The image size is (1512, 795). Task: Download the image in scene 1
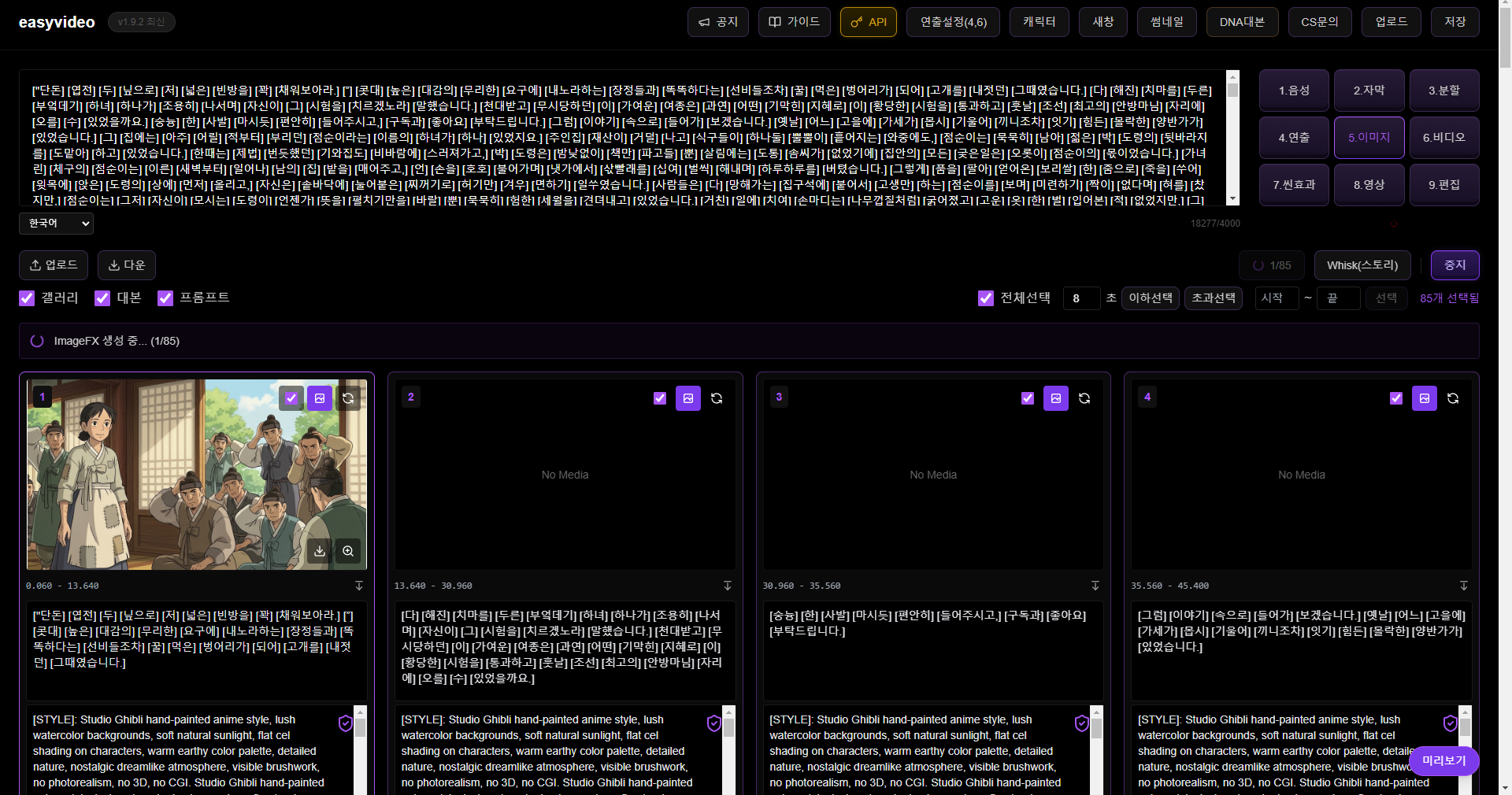(320, 551)
